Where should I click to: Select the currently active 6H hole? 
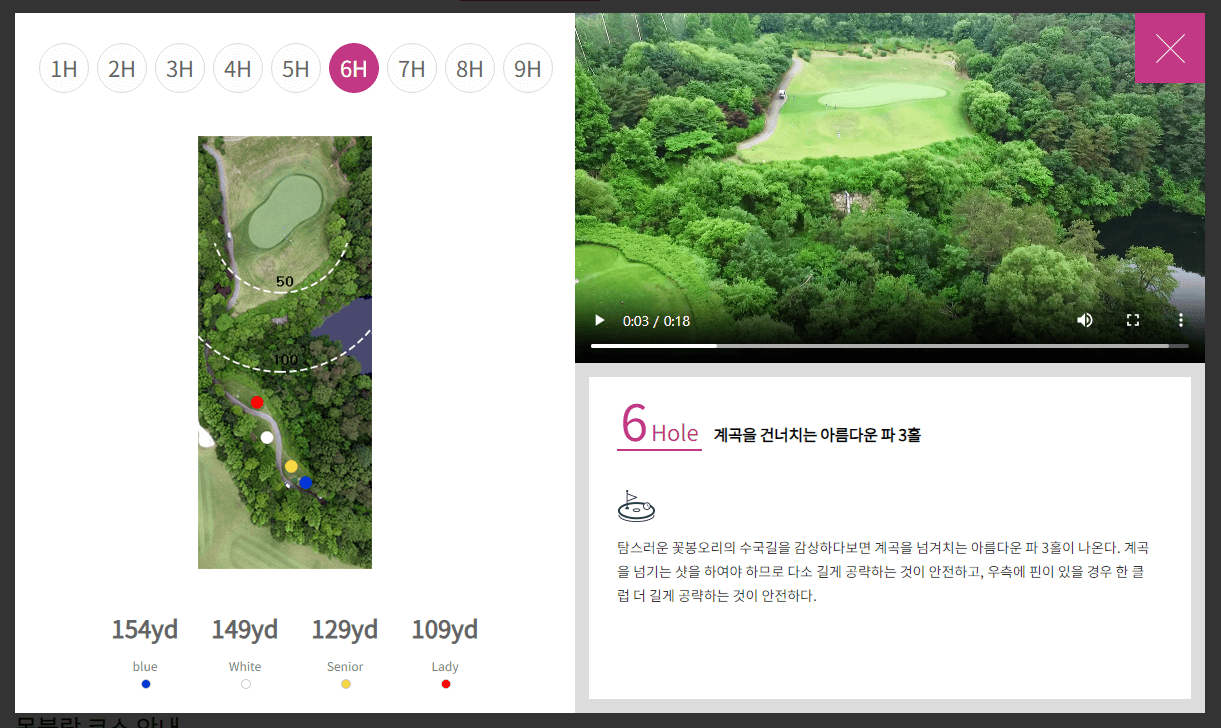point(354,68)
